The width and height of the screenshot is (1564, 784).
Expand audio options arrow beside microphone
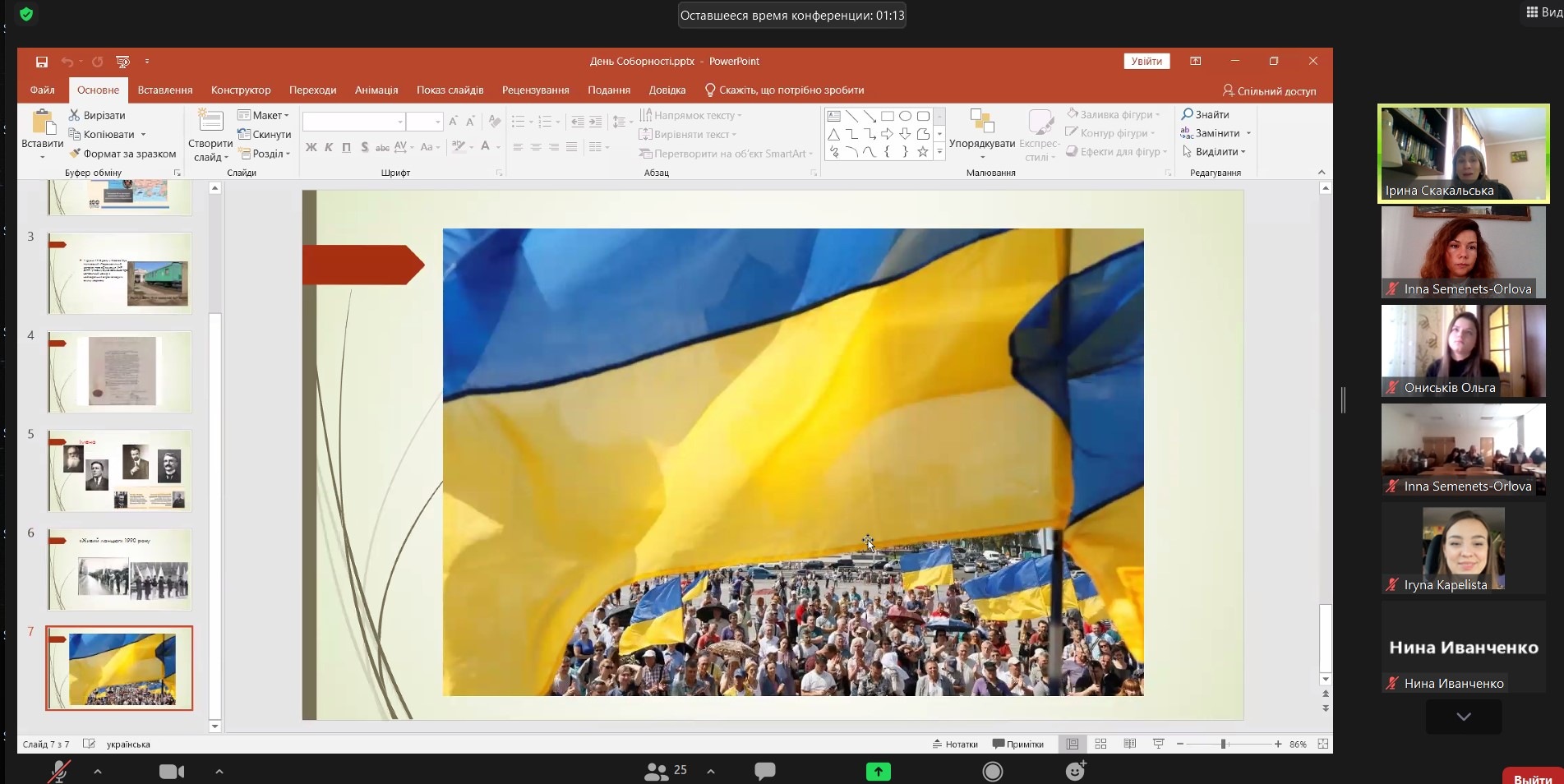98,772
